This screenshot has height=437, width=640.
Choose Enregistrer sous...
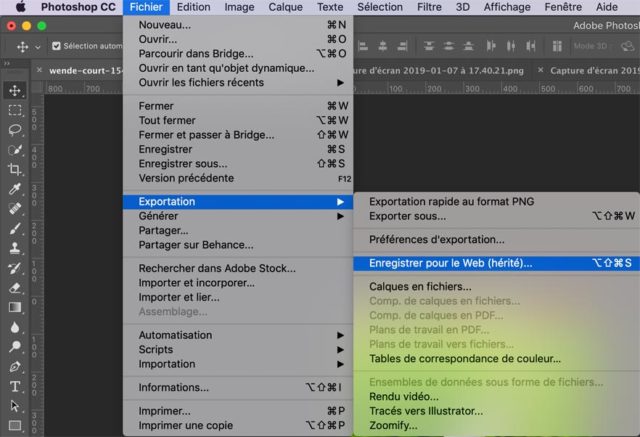238,164
